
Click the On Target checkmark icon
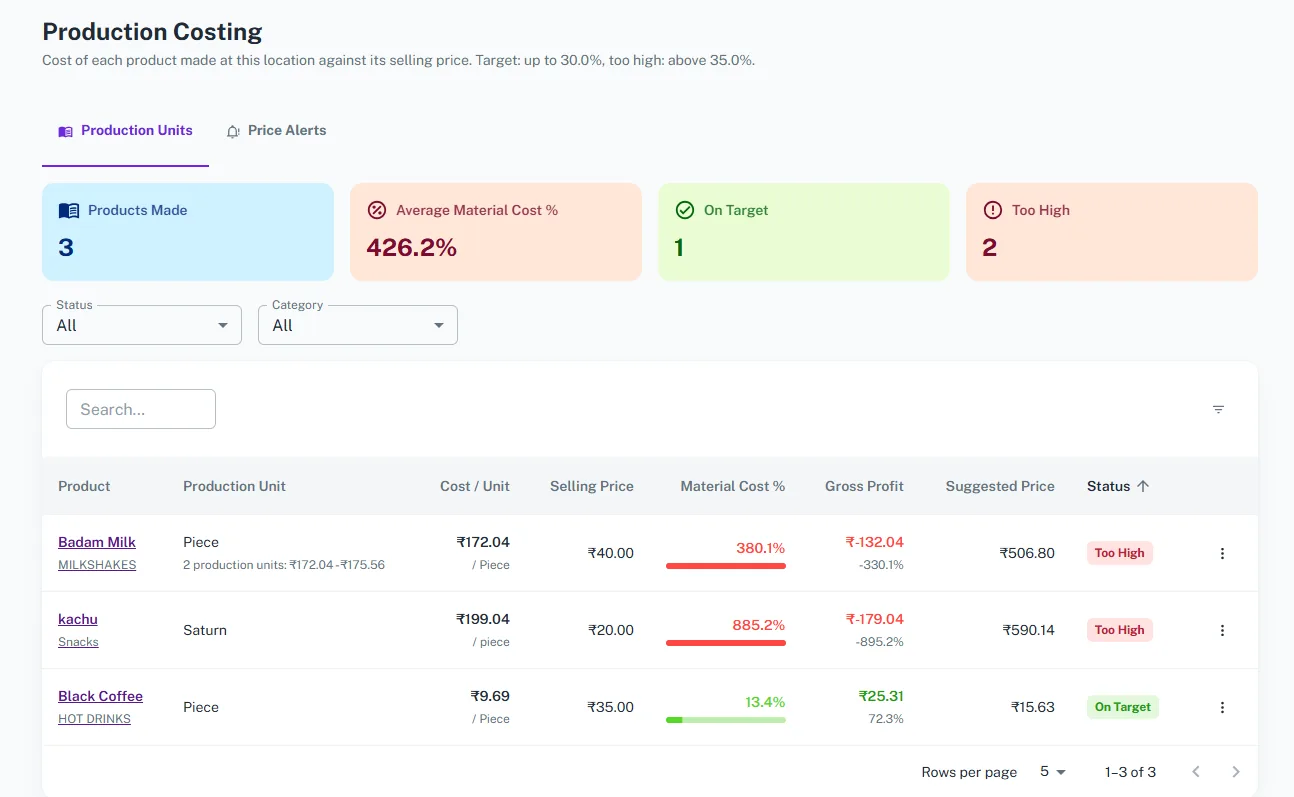click(x=685, y=210)
